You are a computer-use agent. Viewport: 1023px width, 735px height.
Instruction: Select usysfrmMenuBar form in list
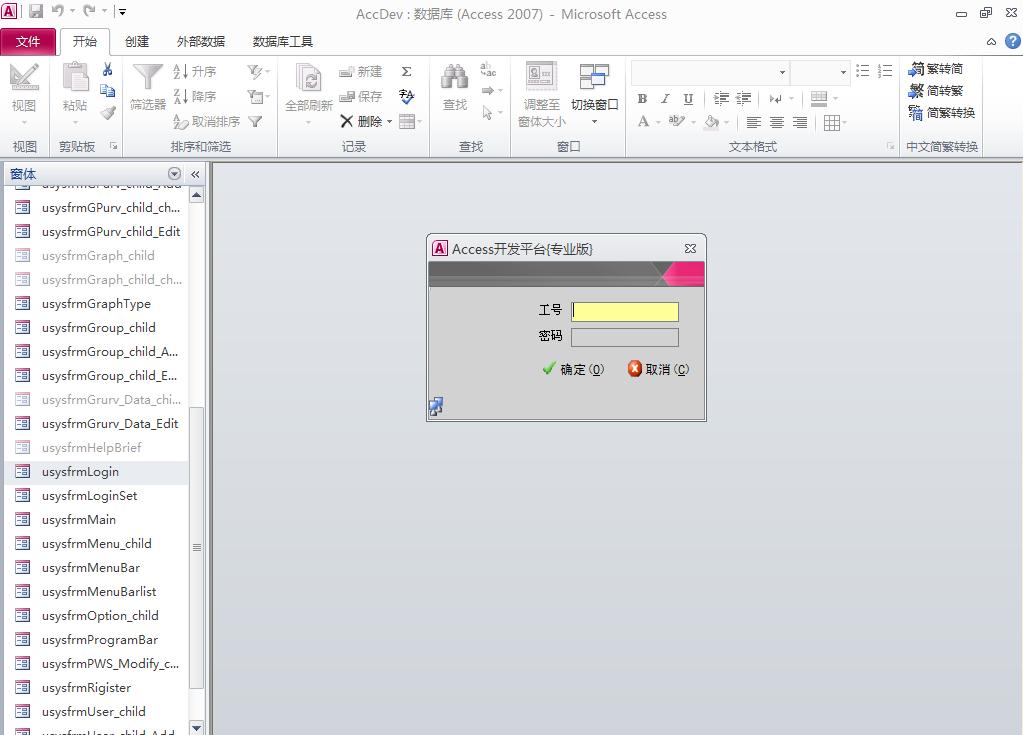(x=96, y=567)
